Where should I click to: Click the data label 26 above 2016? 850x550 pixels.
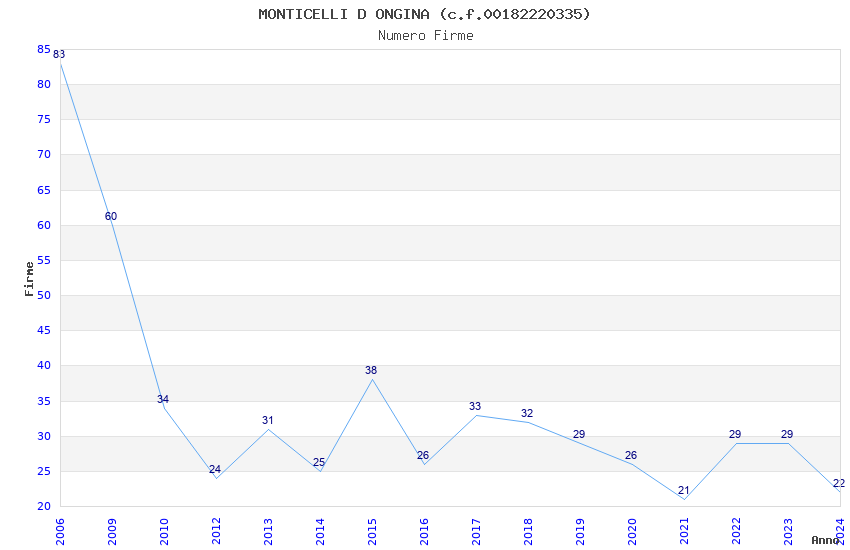pos(423,455)
